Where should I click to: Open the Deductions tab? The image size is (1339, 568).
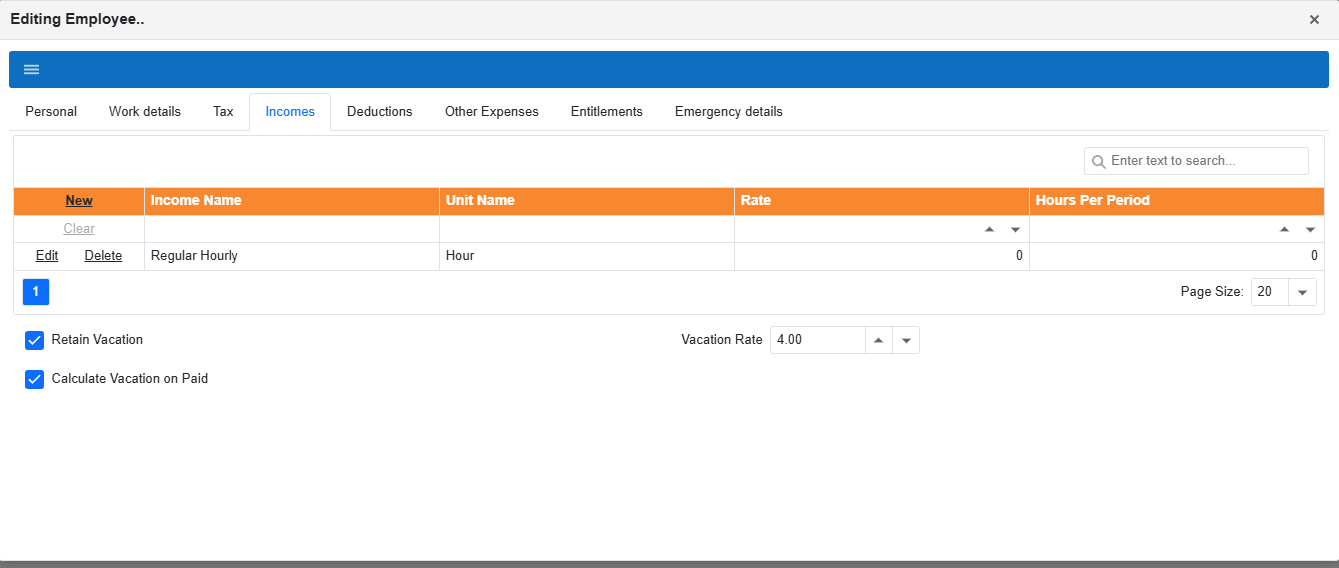[380, 112]
